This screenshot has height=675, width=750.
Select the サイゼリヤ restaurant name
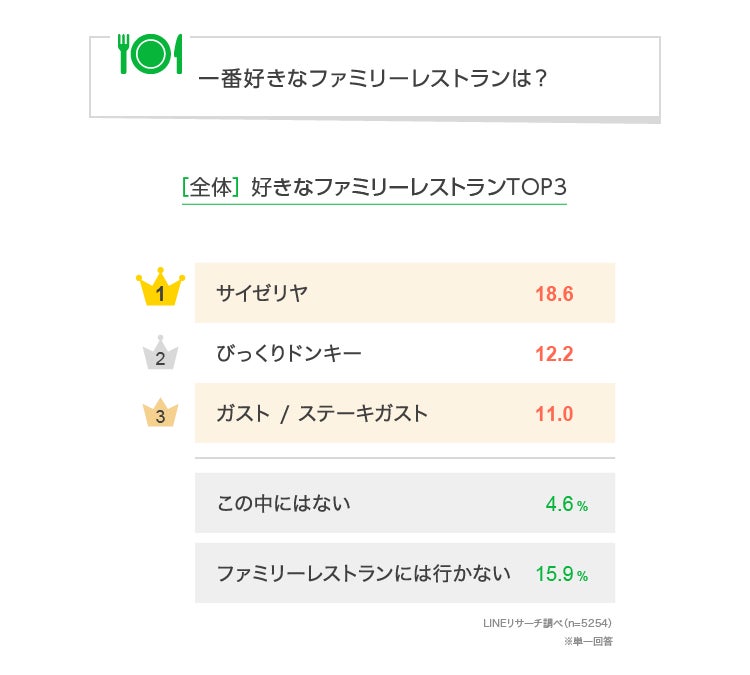(x=262, y=293)
